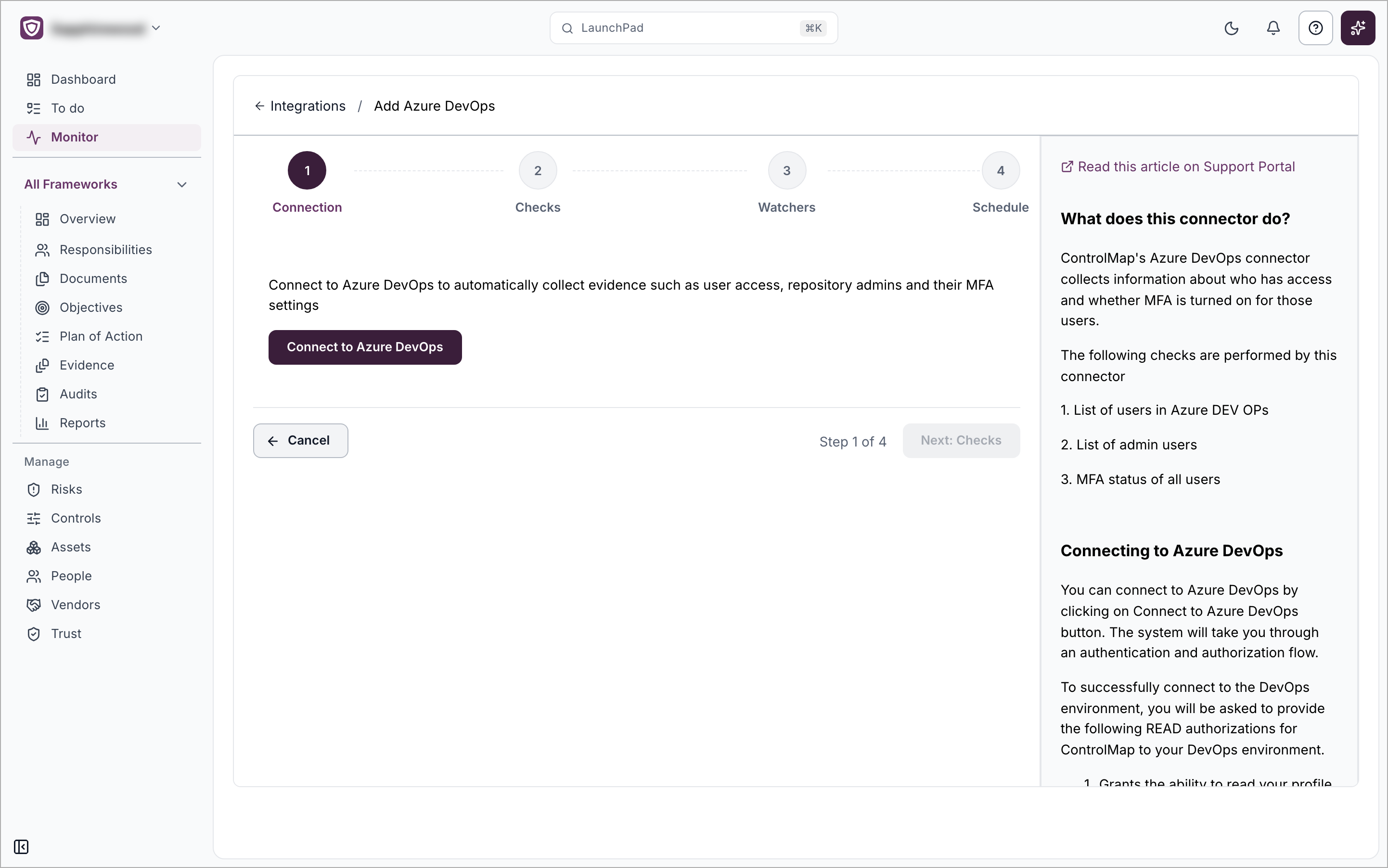Click the Cancel button
The width and height of the screenshot is (1388, 868).
tap(300, 441)
